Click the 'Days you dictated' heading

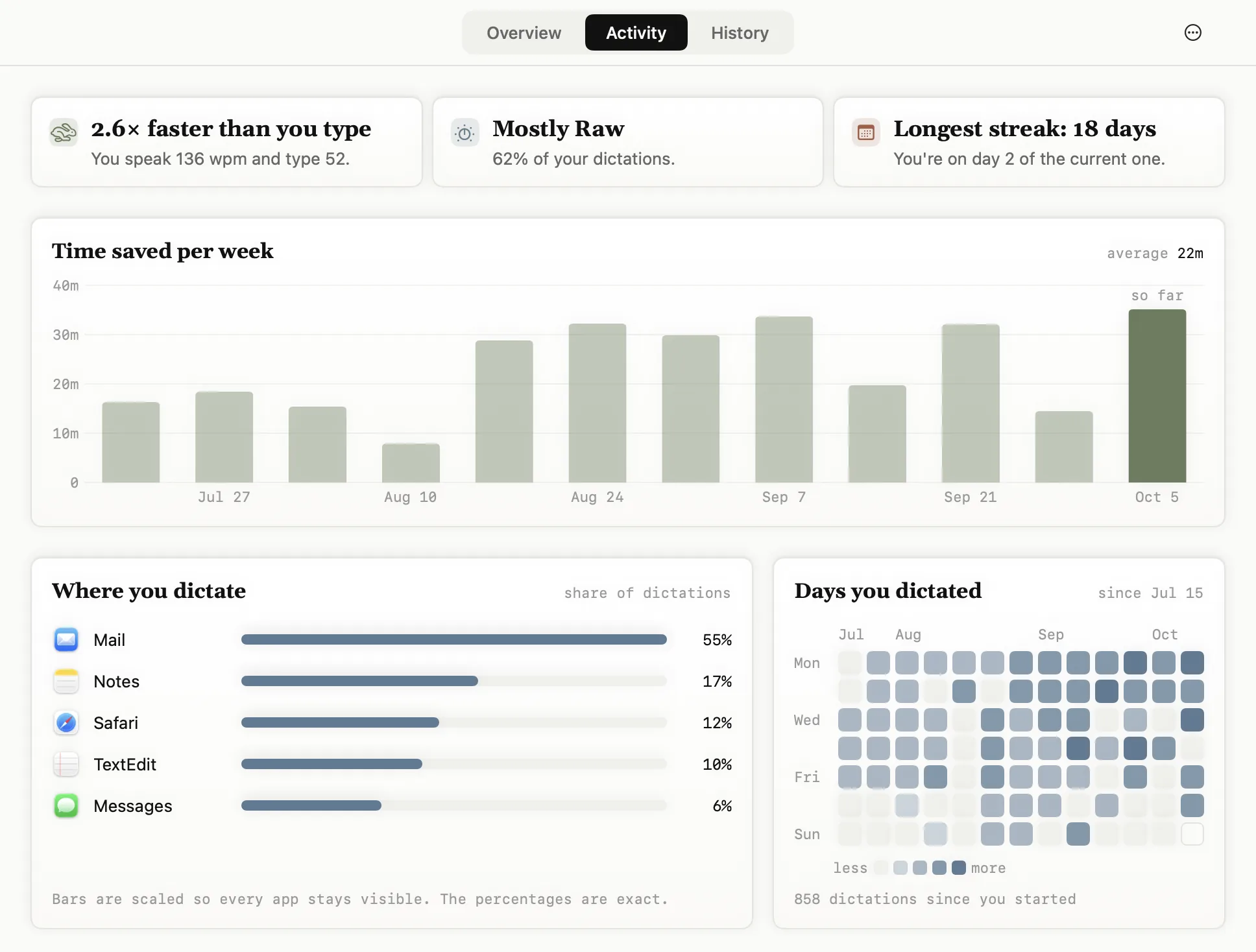coord(888,591)
